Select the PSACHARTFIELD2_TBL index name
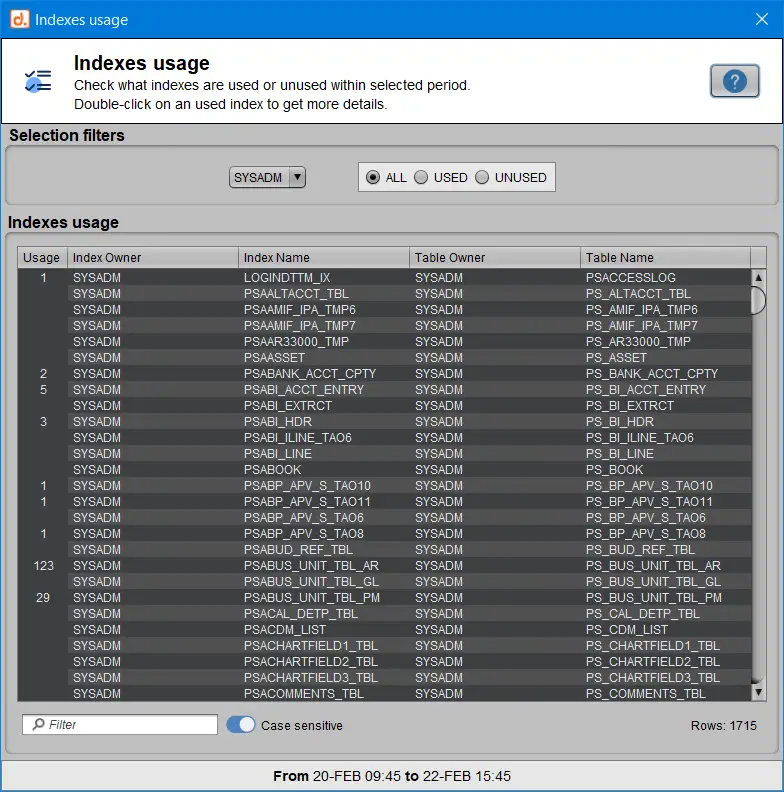 (x=311, y=662)
